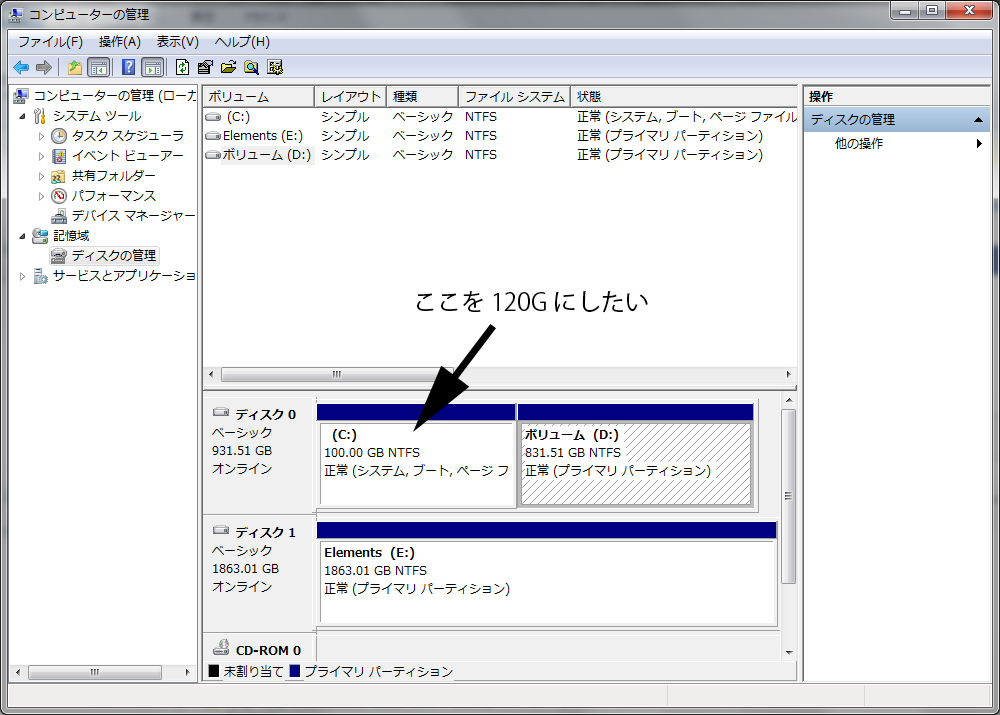Click the drive icon of Elements (E:) row
The image size is (1000, 715).
213,136
